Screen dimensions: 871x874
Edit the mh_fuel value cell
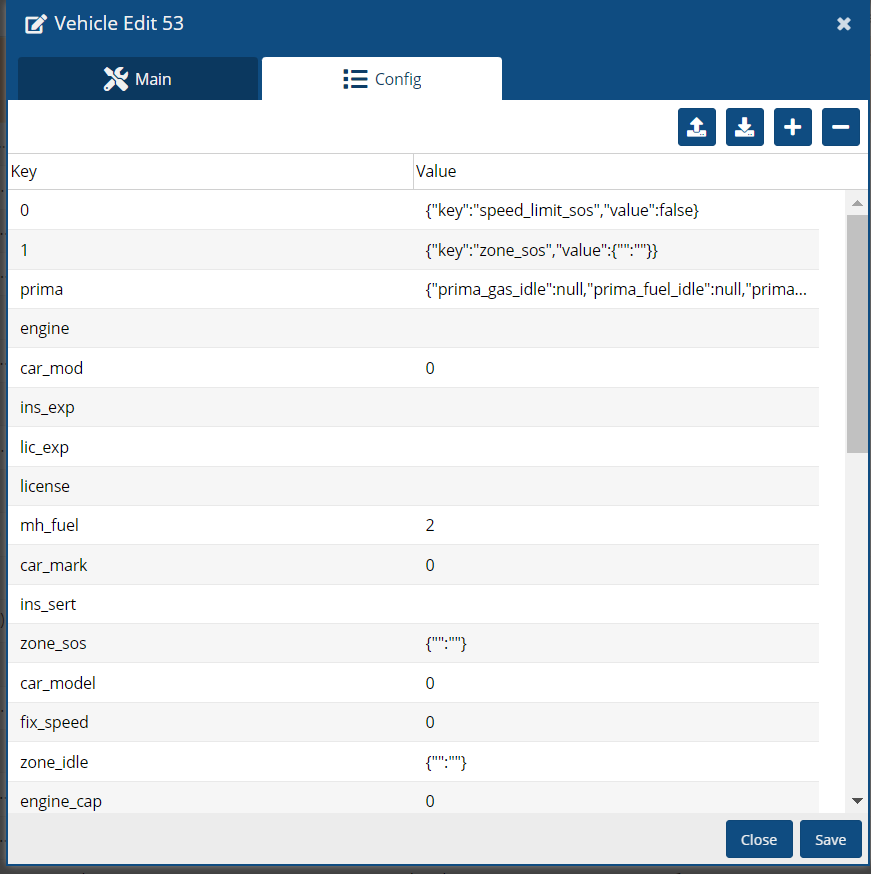(615, 525)
